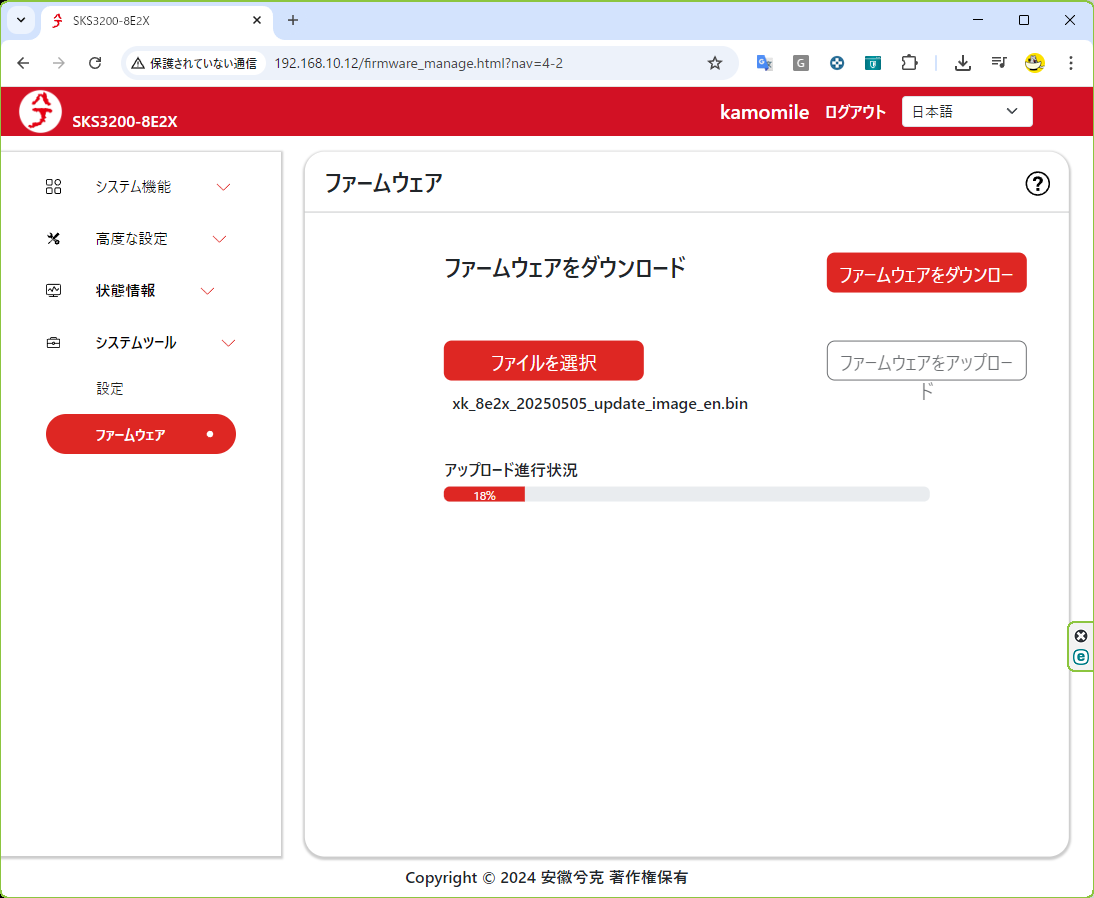Click the ファームウェア page title
1094x898 pixels.
tap(384, 183)
